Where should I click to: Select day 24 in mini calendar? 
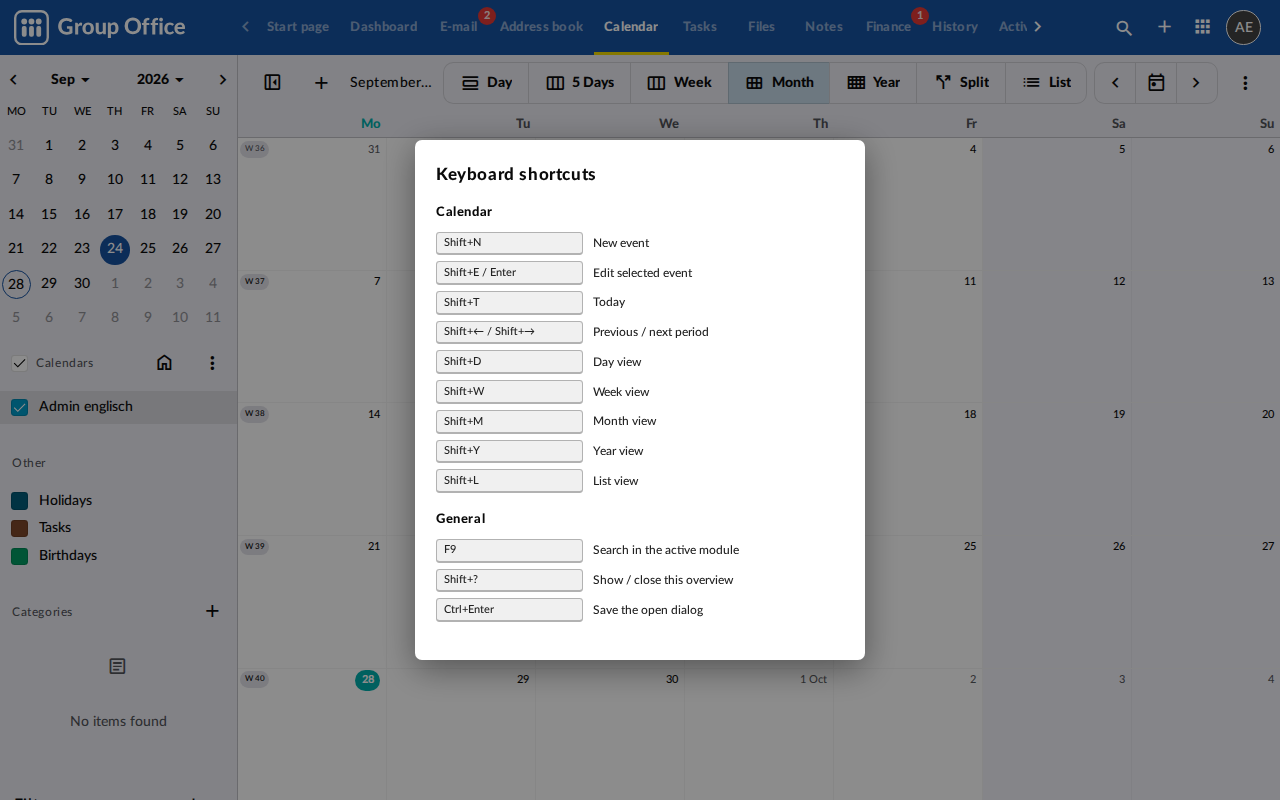(x=115, y=249)
